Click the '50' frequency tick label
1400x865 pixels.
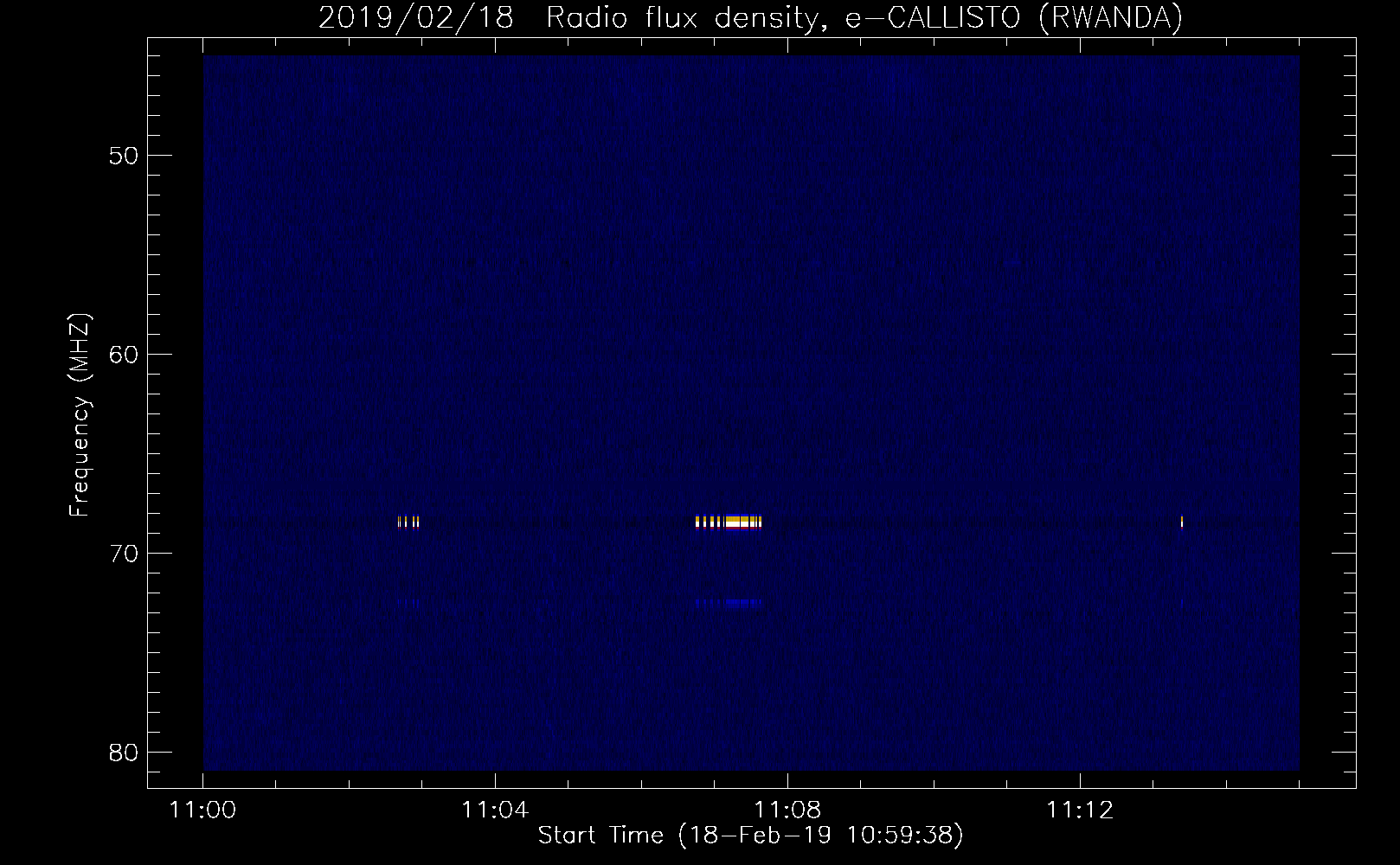124,156
